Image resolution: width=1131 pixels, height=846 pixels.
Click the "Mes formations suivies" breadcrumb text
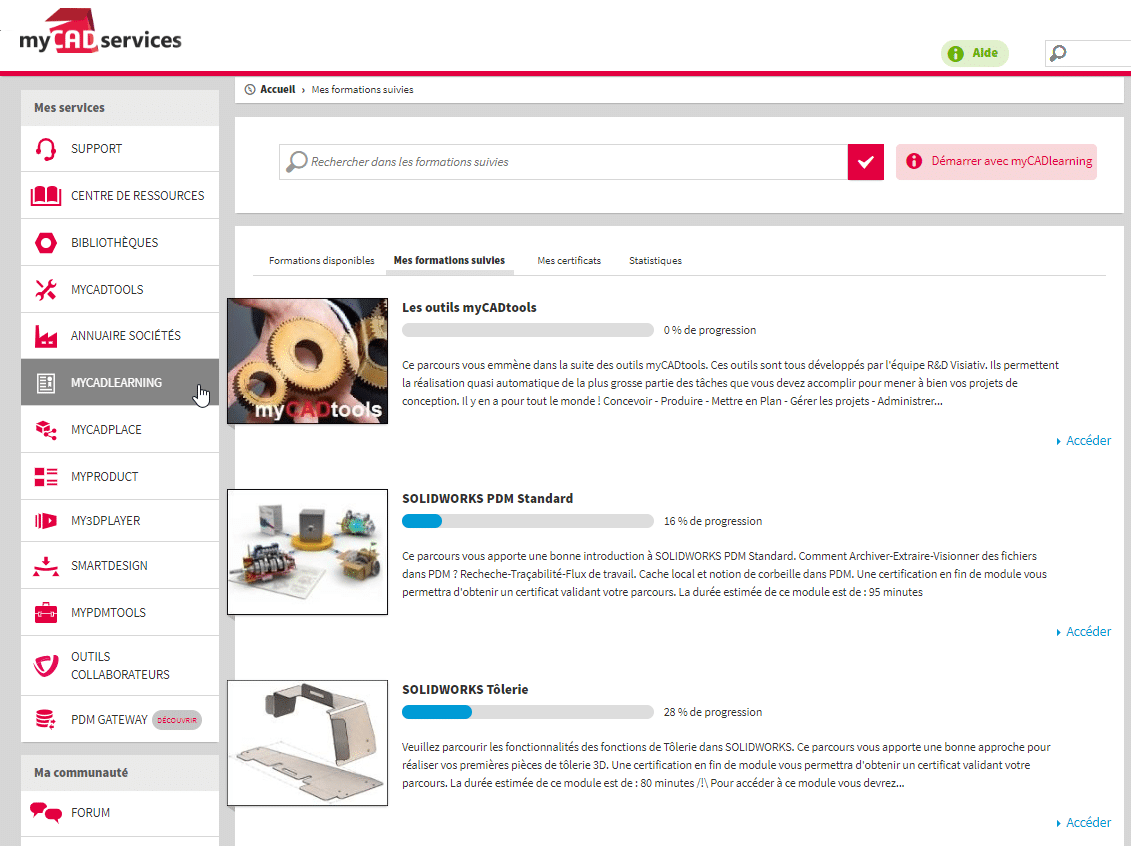[362, 89]
